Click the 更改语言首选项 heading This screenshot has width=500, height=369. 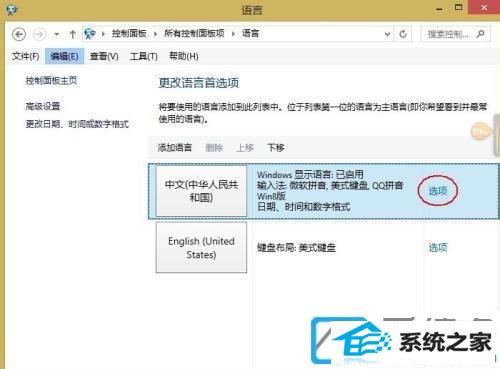point(199,83)
